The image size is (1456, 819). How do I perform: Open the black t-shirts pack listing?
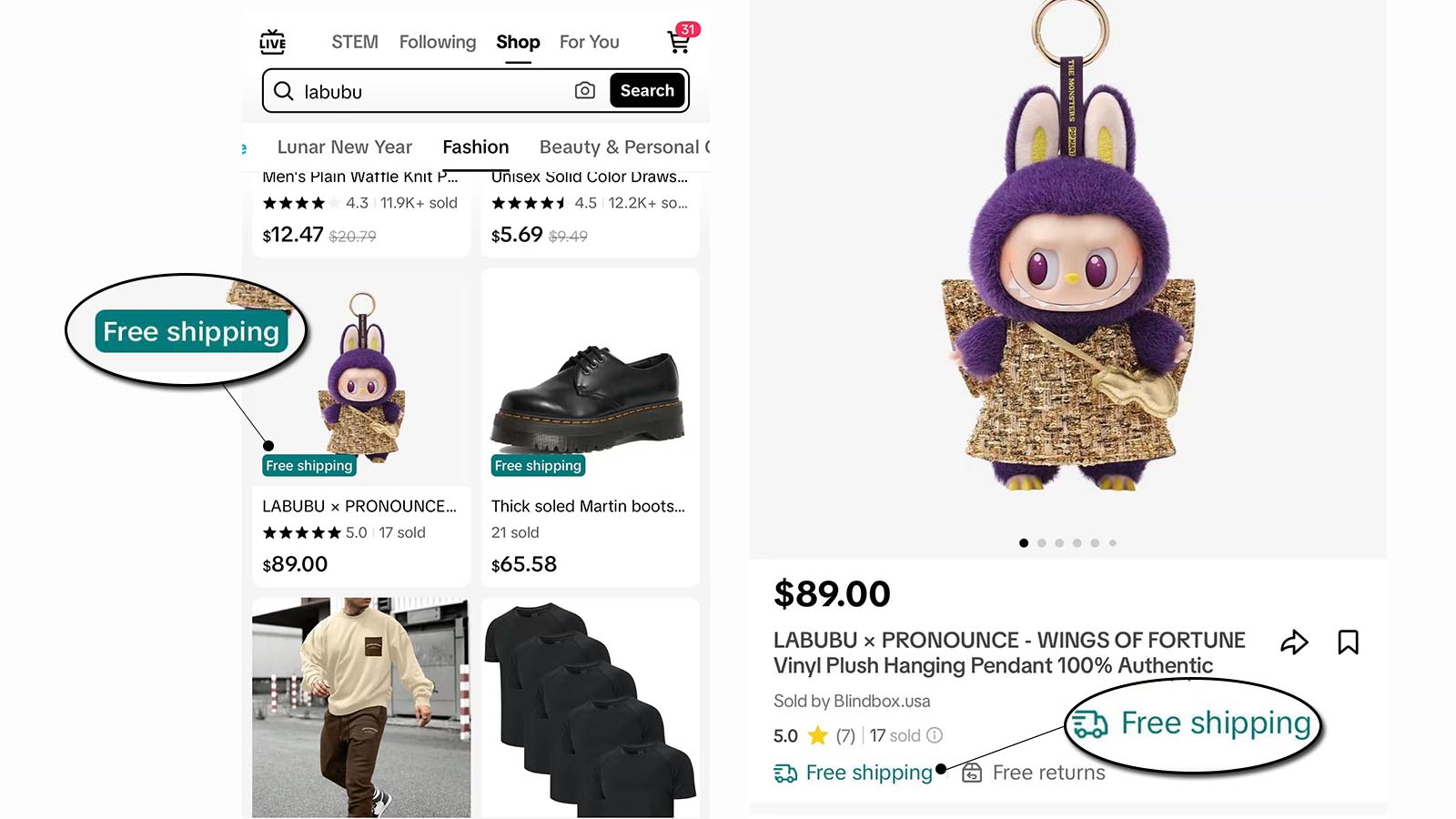pyautogui.click(x=590, y=707)
